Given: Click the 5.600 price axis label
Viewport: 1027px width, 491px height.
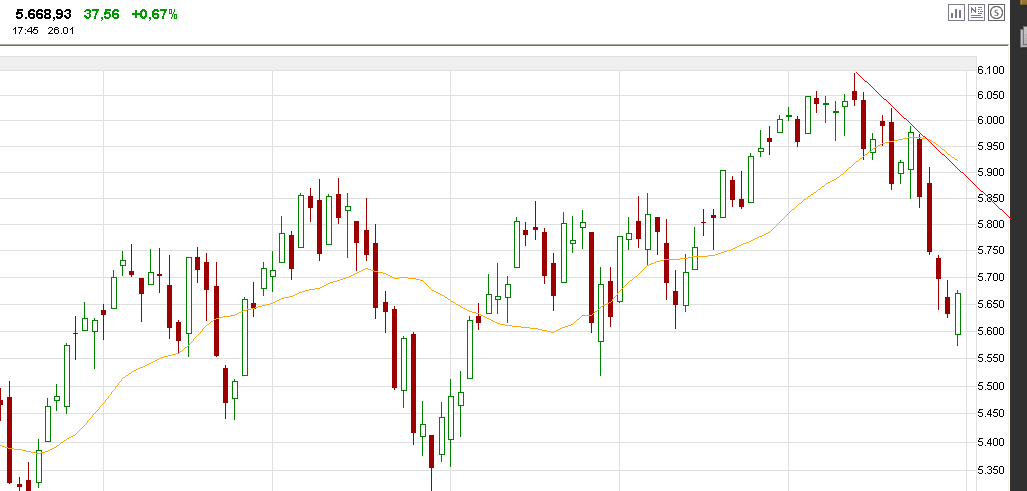Looking at the screenshot, I should (x=990, y=331).
